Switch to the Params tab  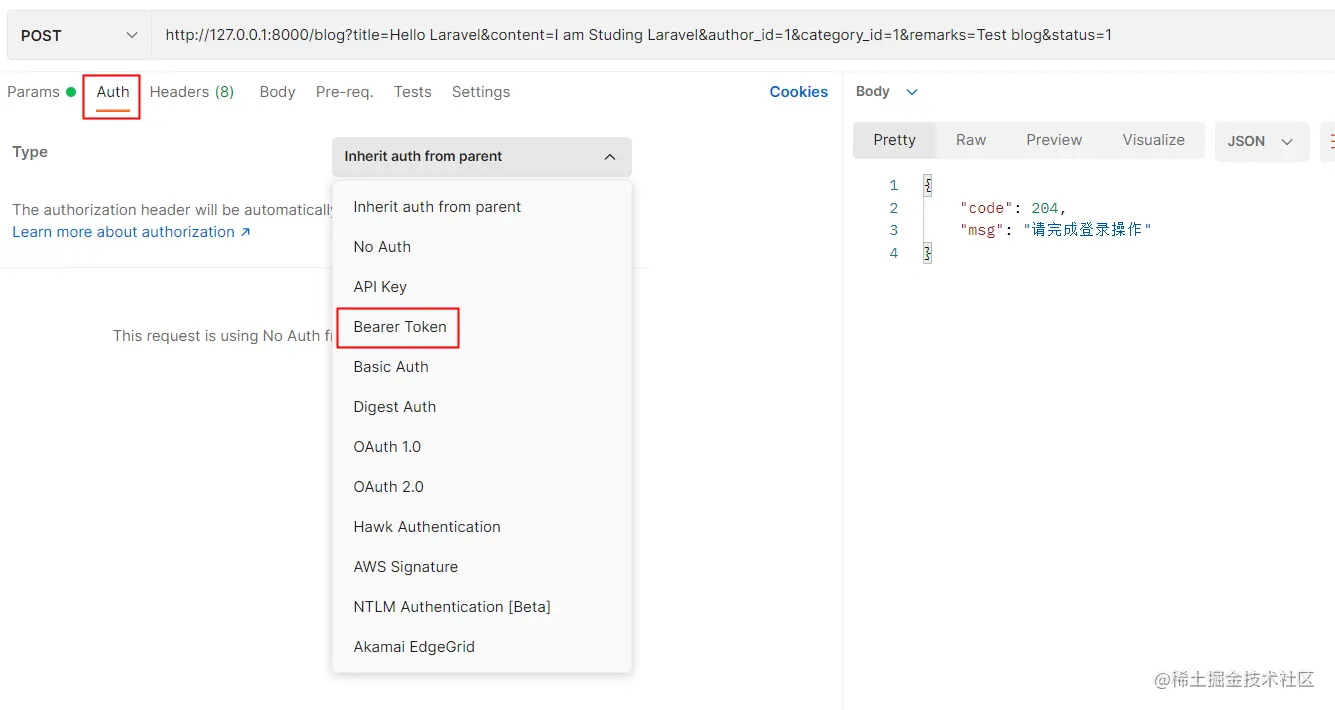point(34,92)
